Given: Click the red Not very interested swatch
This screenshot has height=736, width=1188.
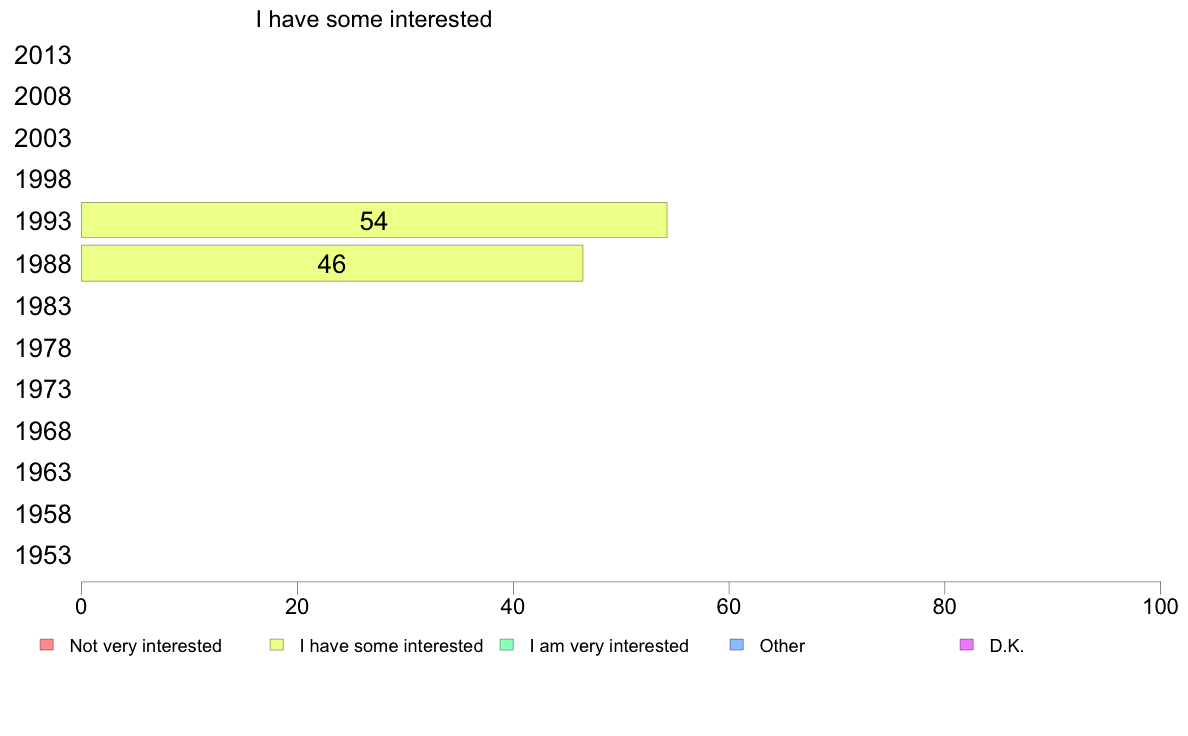Looking at the screenshot, I should (x=46, y=645).
